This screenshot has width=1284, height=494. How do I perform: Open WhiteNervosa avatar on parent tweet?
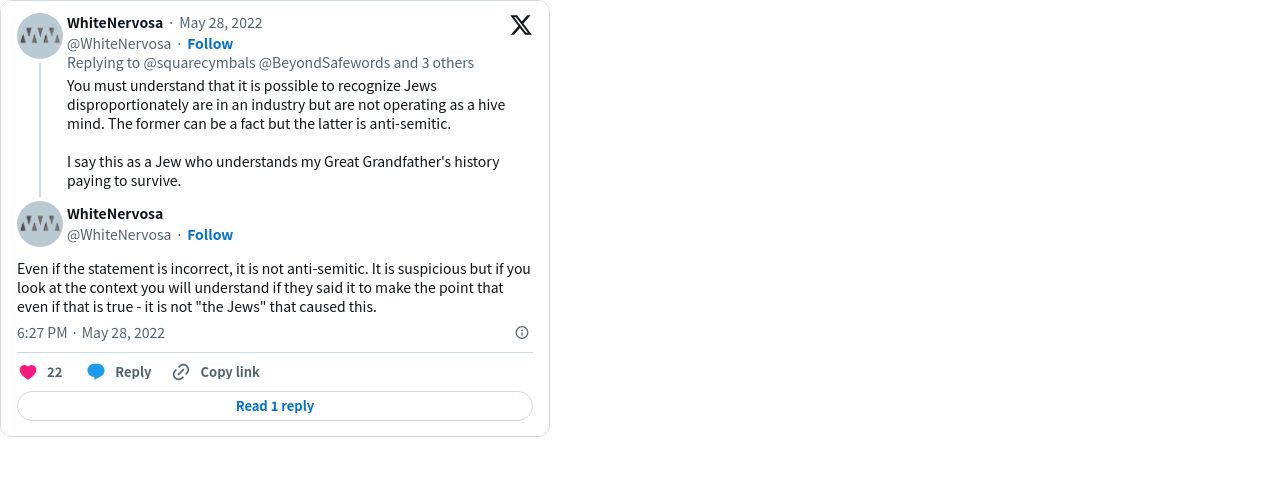pos(40,36)
